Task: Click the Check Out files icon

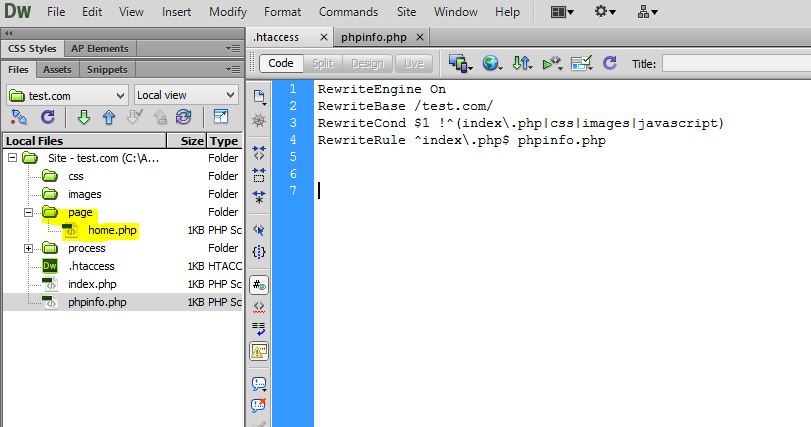Action: pyautogui.click(x=134, y=117)
